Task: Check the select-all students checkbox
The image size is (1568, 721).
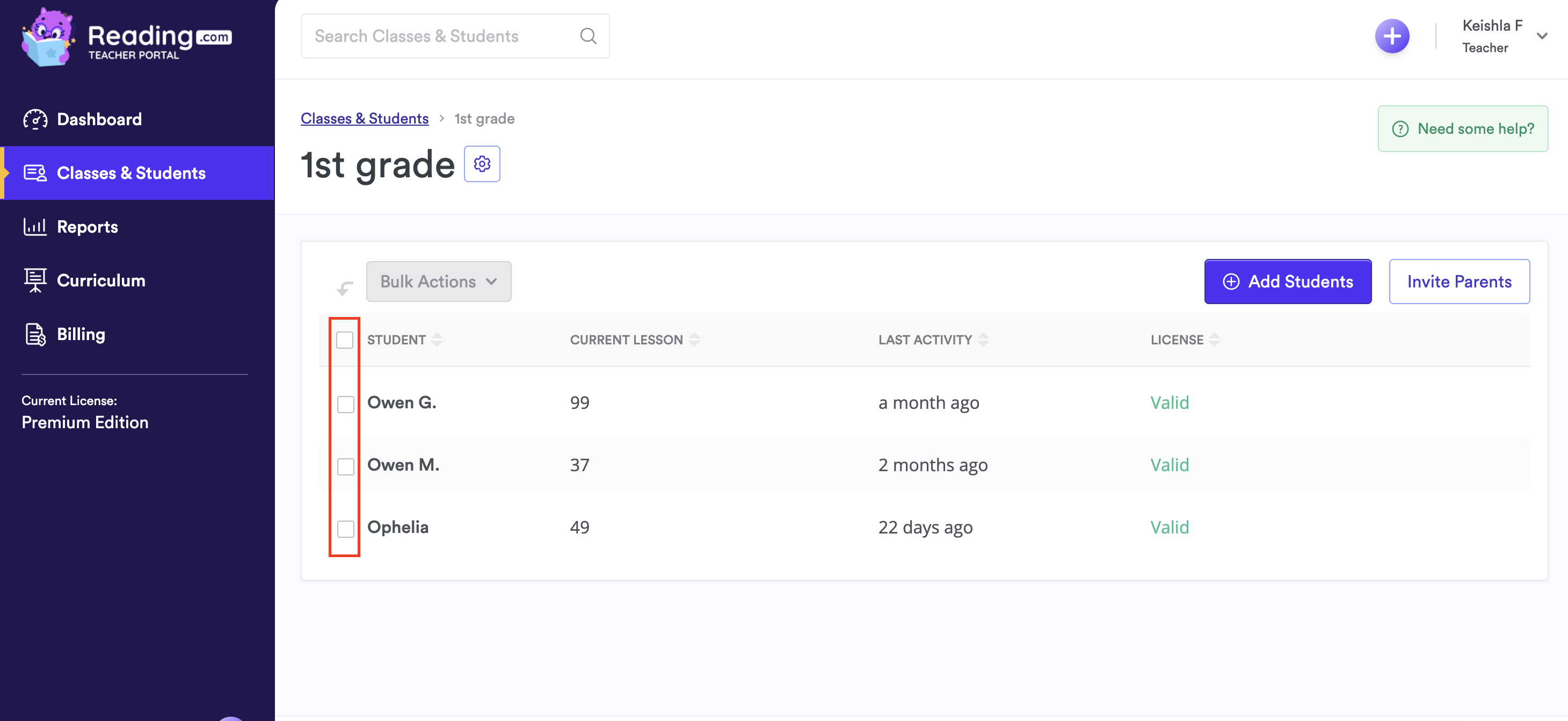Action: click(x=345, y=340)
